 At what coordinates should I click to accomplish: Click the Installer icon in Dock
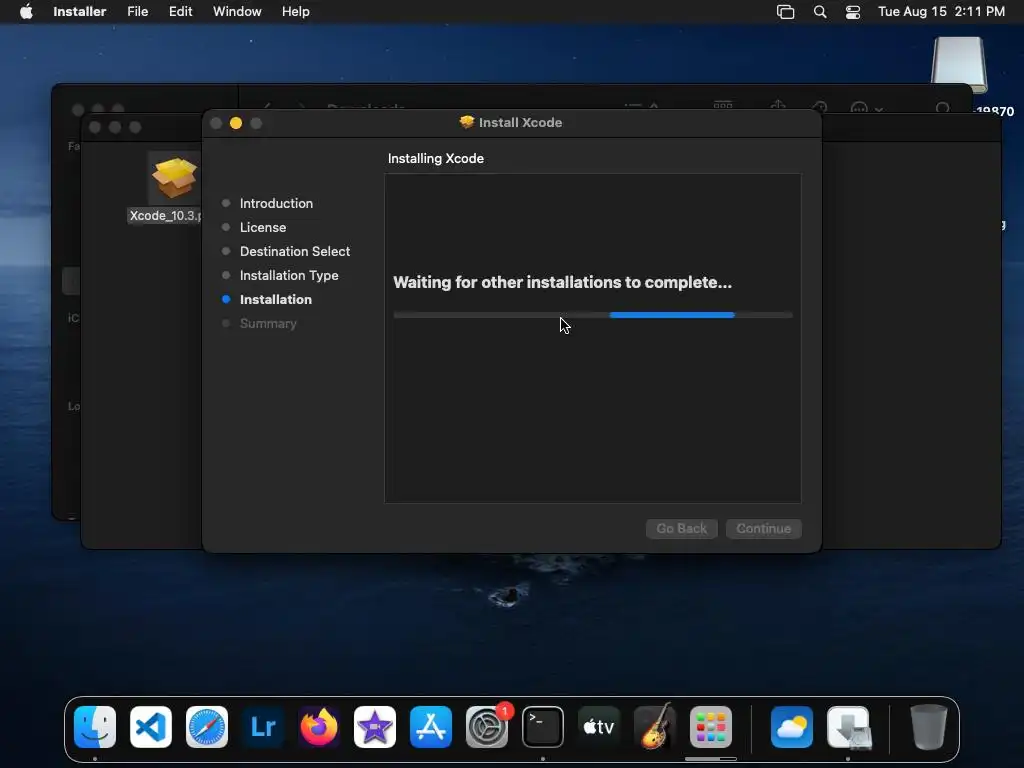(848, 727)
